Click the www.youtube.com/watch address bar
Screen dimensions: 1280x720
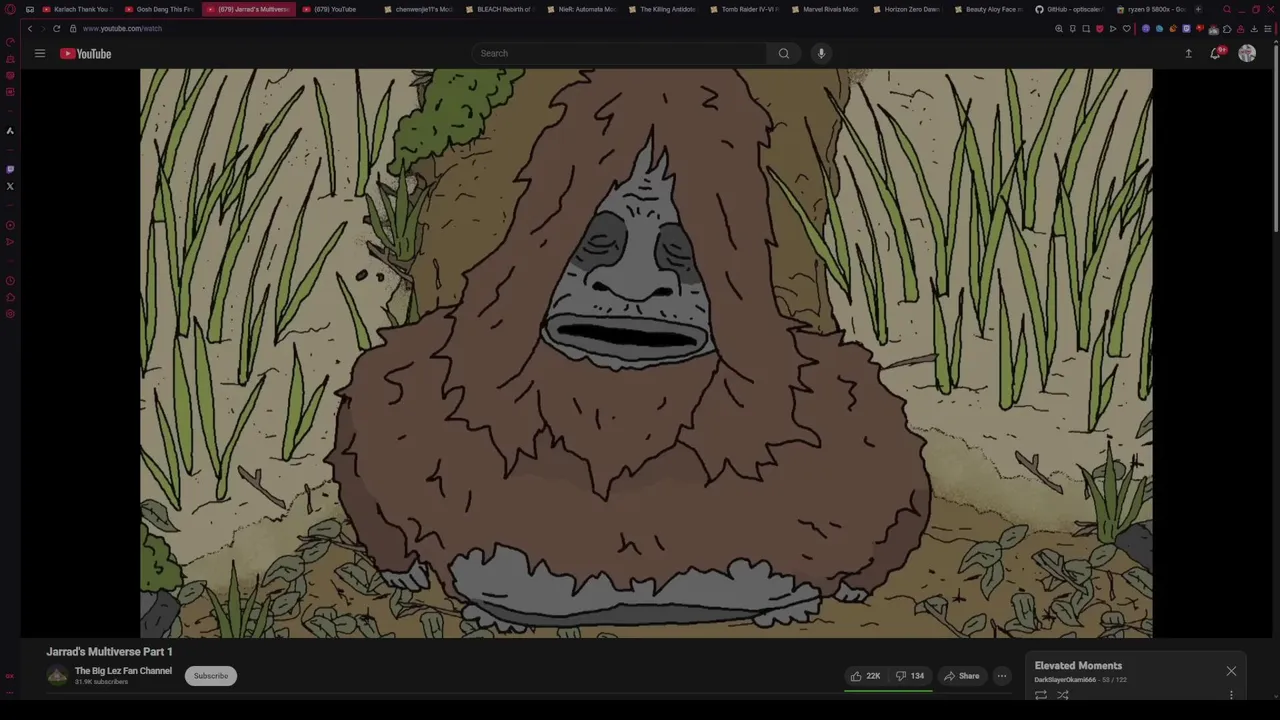point(122,29)
